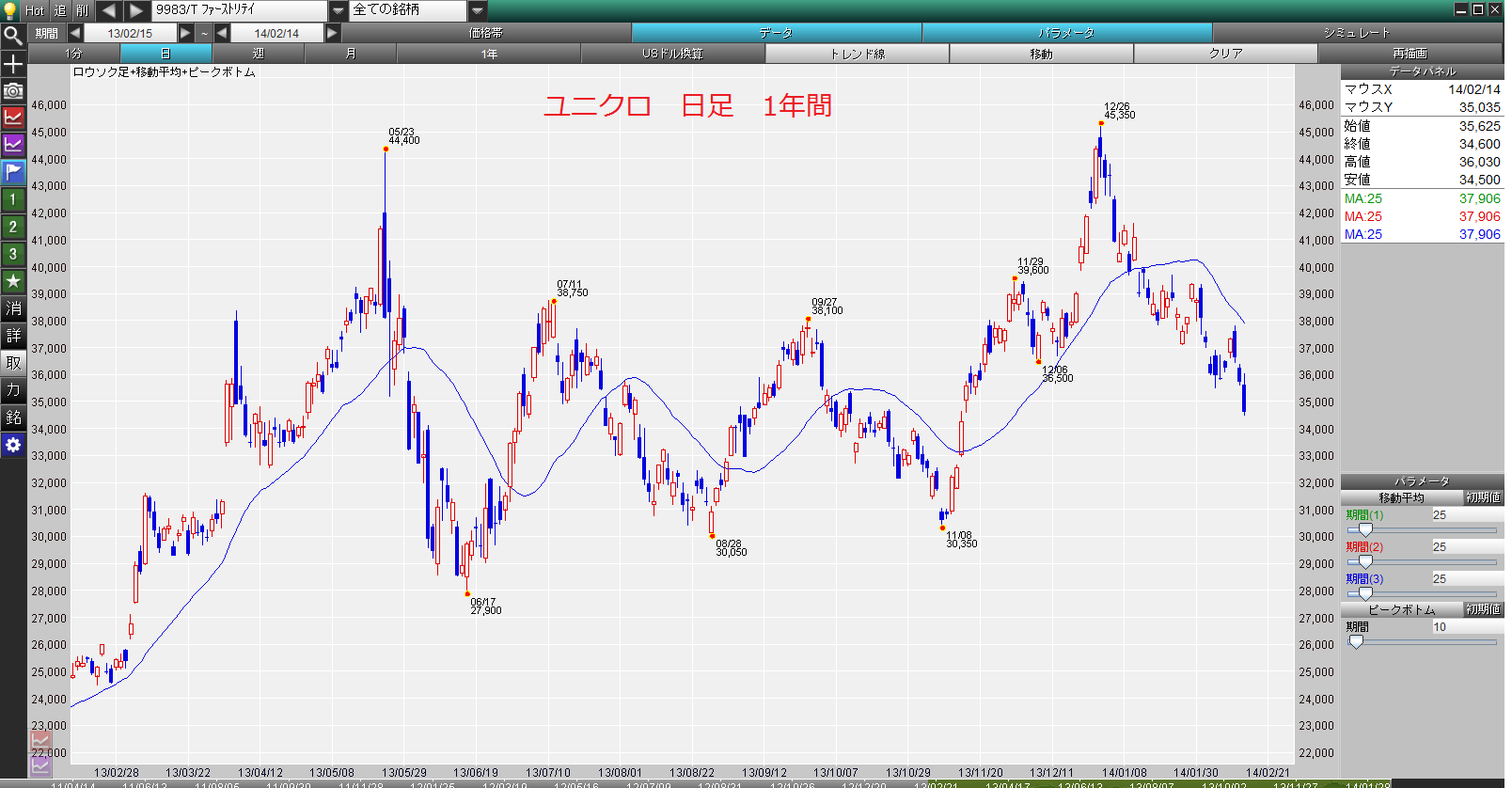Click the 消 sidebar icon
The height and width of the screenshot is (788, 1512).
click(x=13, y=308)
